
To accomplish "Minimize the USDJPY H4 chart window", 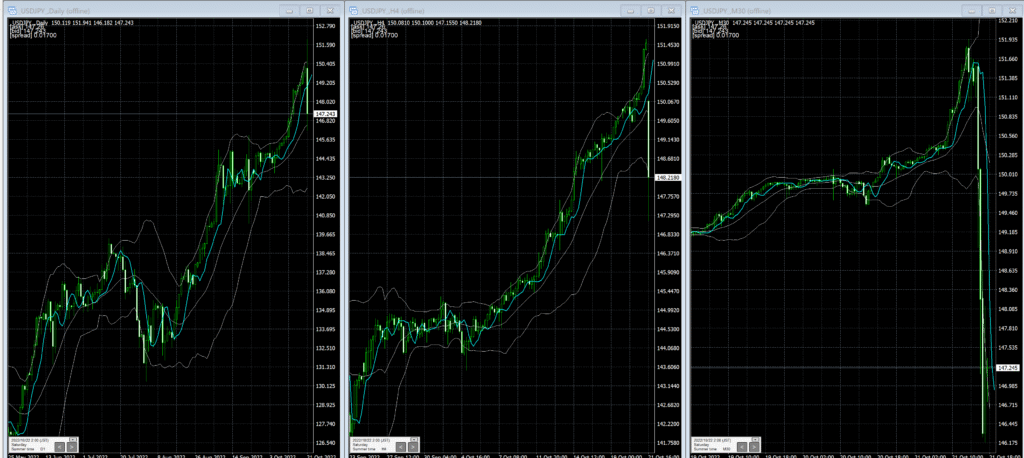I will point(632,10).
